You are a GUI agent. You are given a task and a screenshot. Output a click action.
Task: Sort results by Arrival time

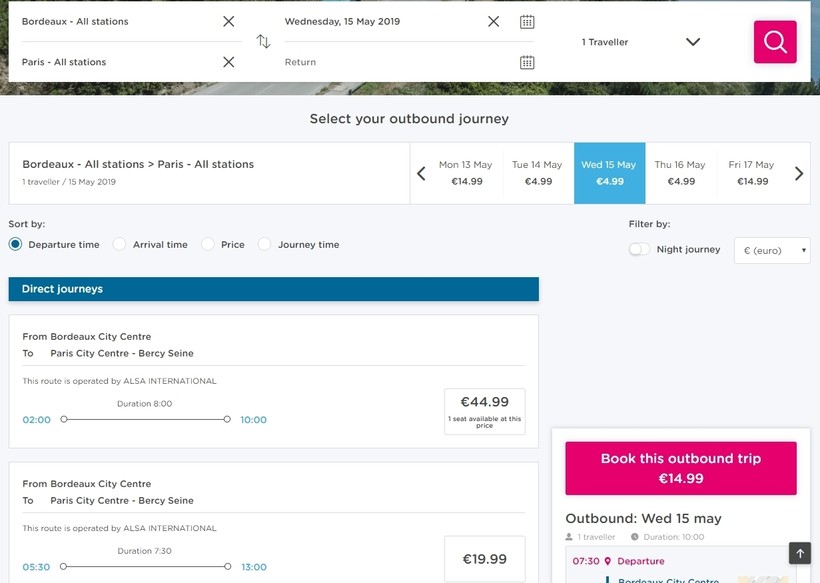pyautogui.click(x=151, y=244)
